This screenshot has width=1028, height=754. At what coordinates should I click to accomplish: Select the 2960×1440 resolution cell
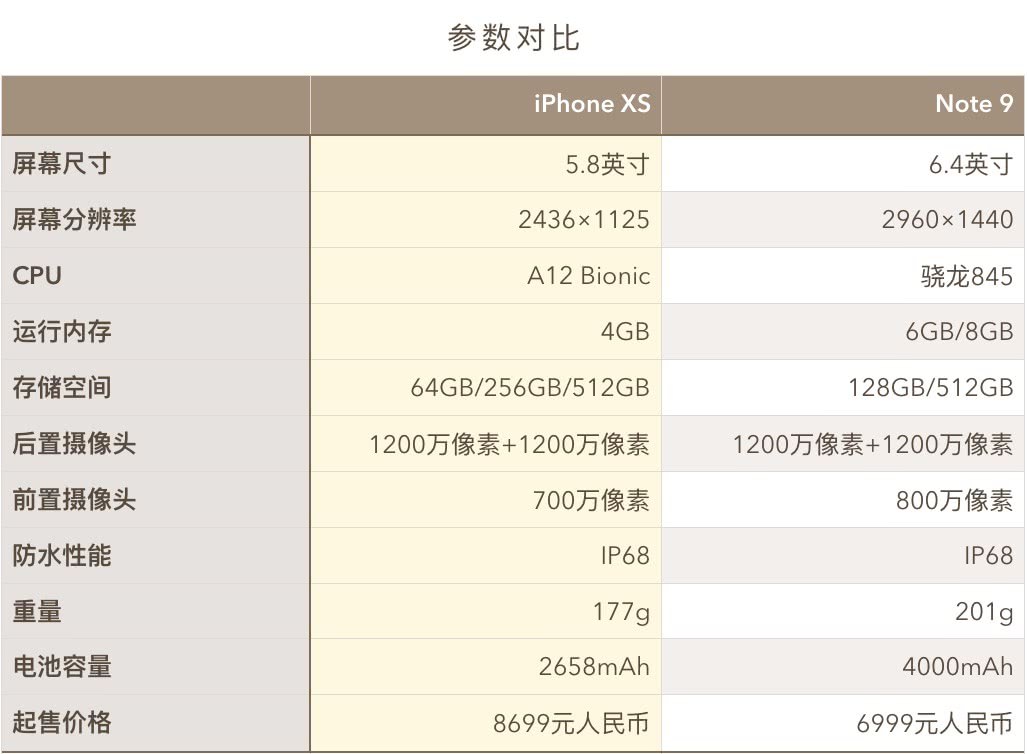pos(946,220)
